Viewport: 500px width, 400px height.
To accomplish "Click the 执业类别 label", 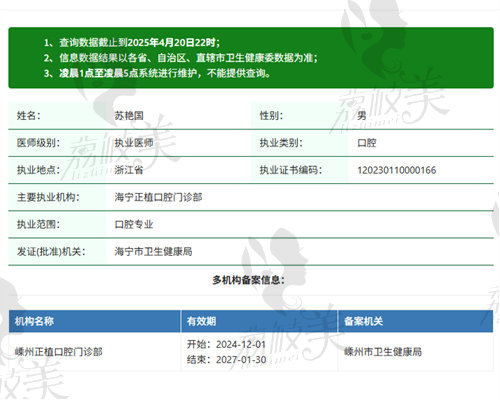I will point(281,143).
